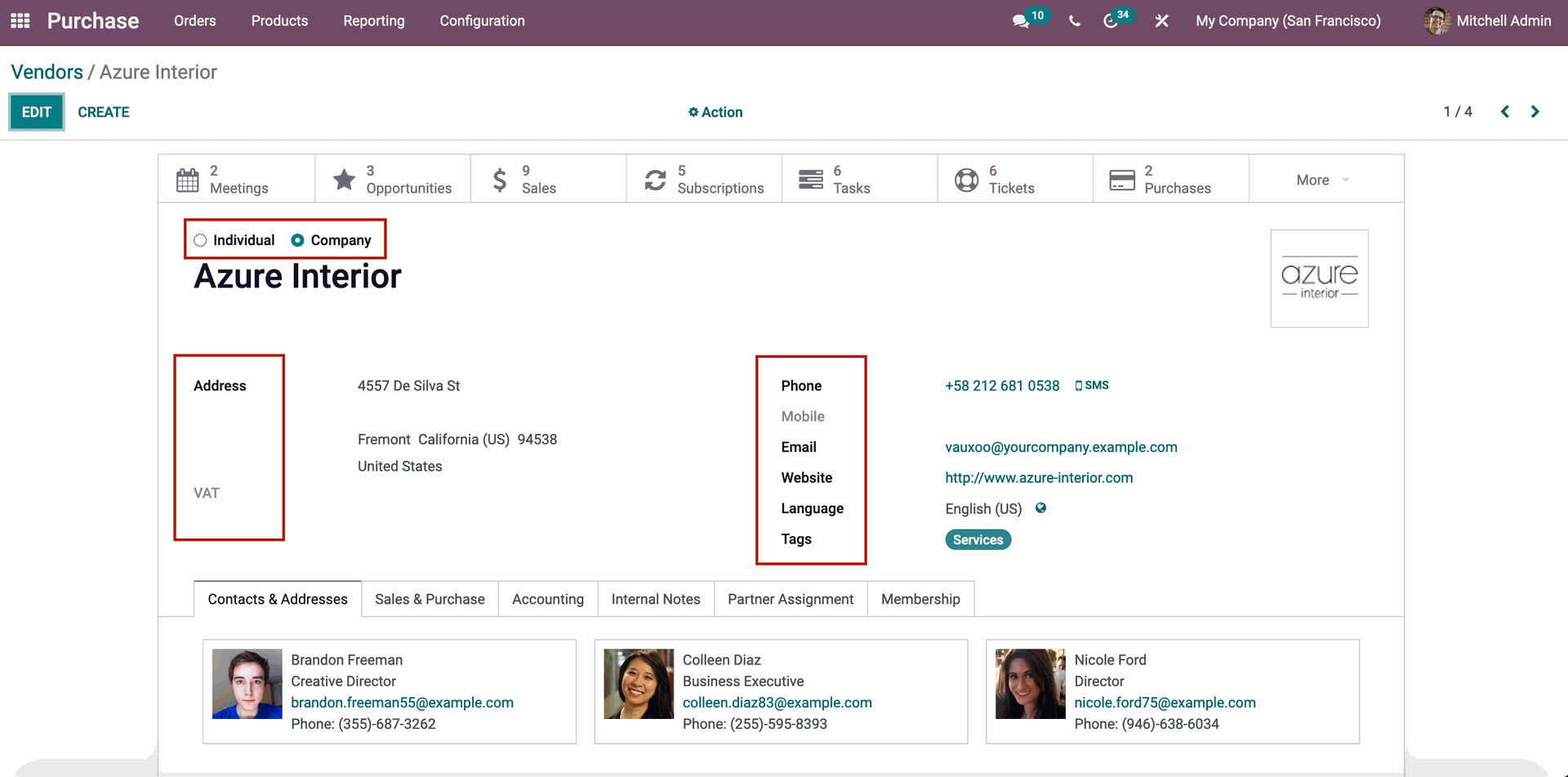1568x777 pixels.
Task: Click the EDIT button
Action: pyautogui.click(x=37, y=112)
